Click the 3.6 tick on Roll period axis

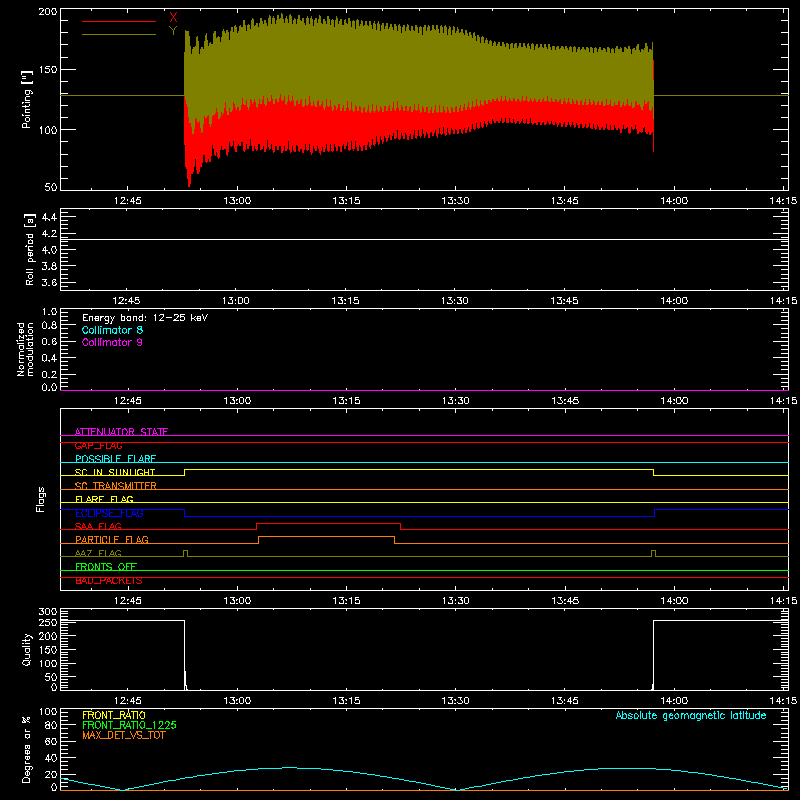[x=49, y=283]
